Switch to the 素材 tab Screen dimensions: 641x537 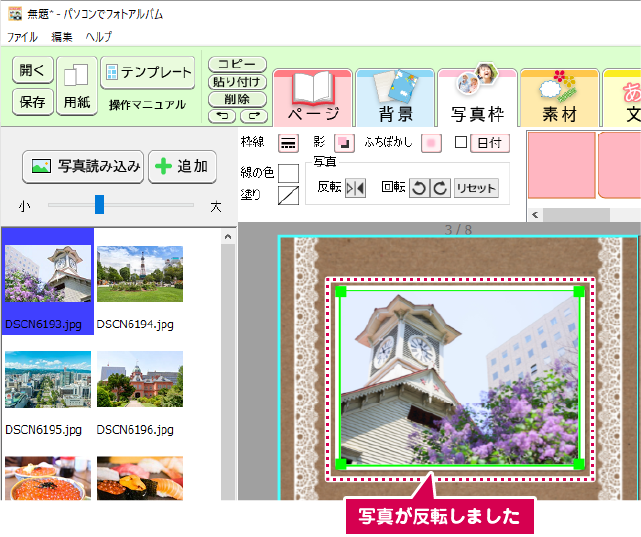pos(560,98)
